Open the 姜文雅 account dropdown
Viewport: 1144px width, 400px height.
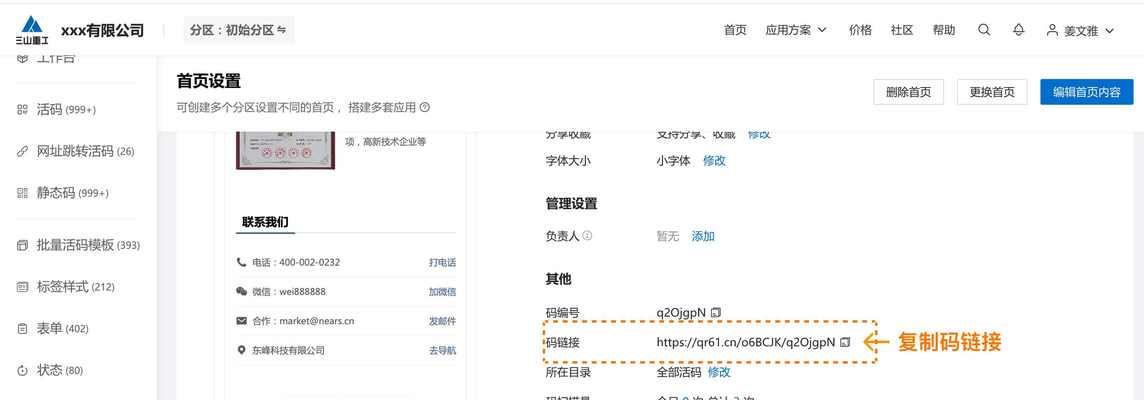tap(1081, 31)
